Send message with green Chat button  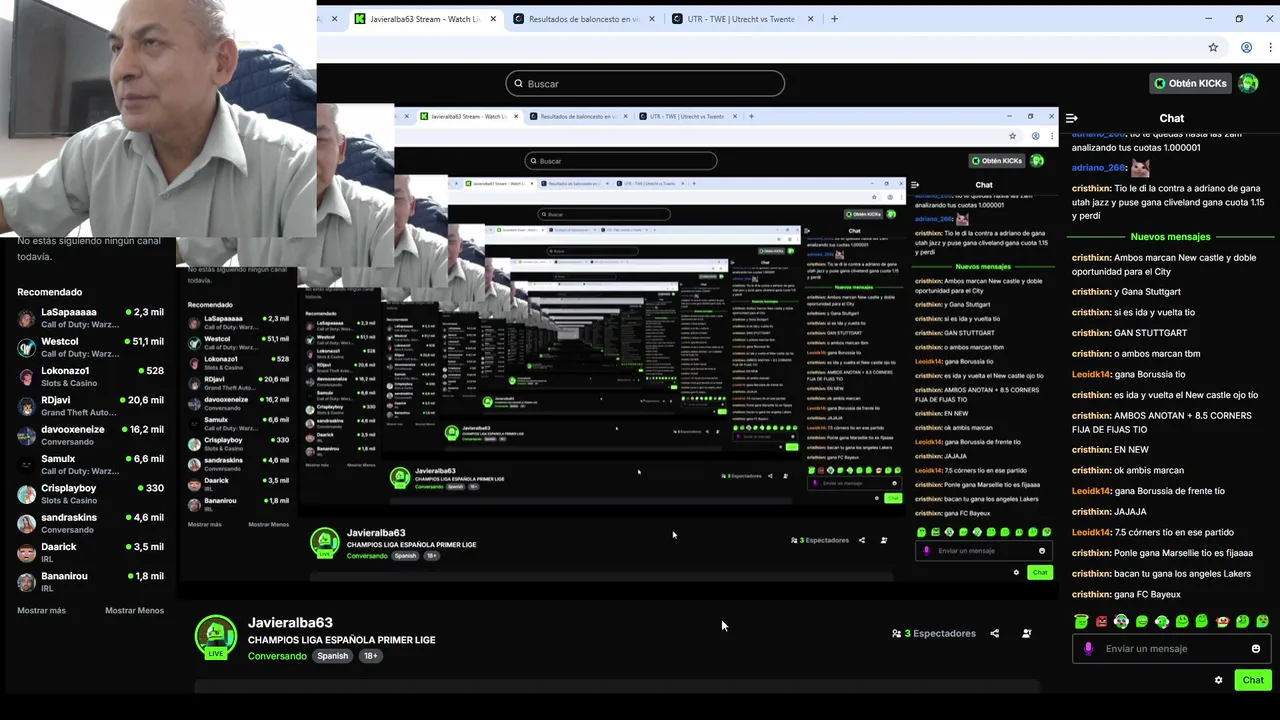(x=1253, y=680)
